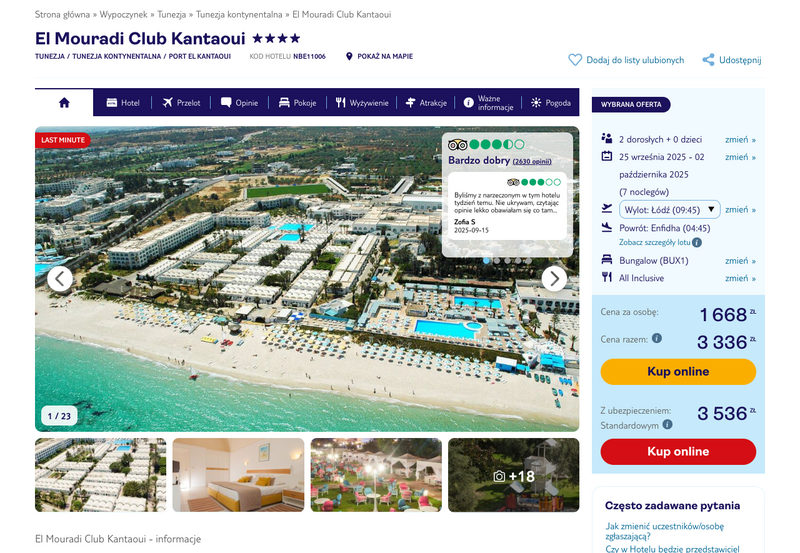Click info icon next to Zobacz szczegóły lotu

pos(697,242)
